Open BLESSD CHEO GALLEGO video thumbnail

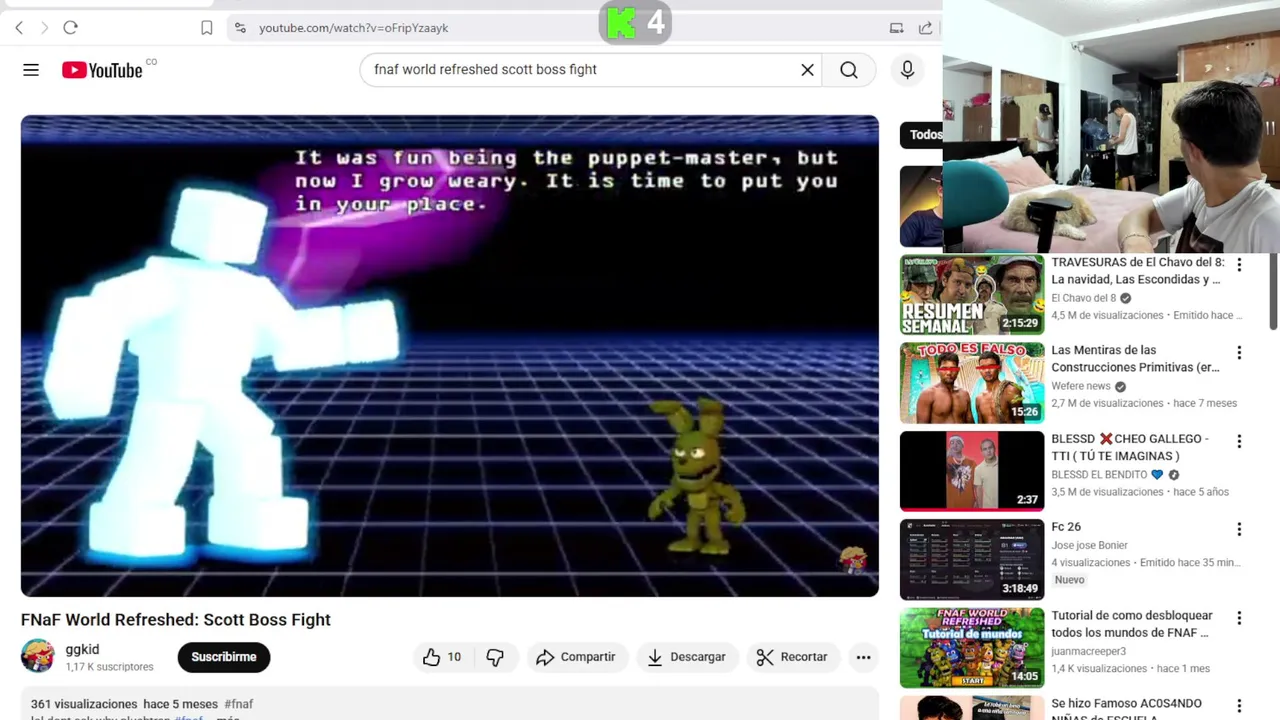coord(972,470)
